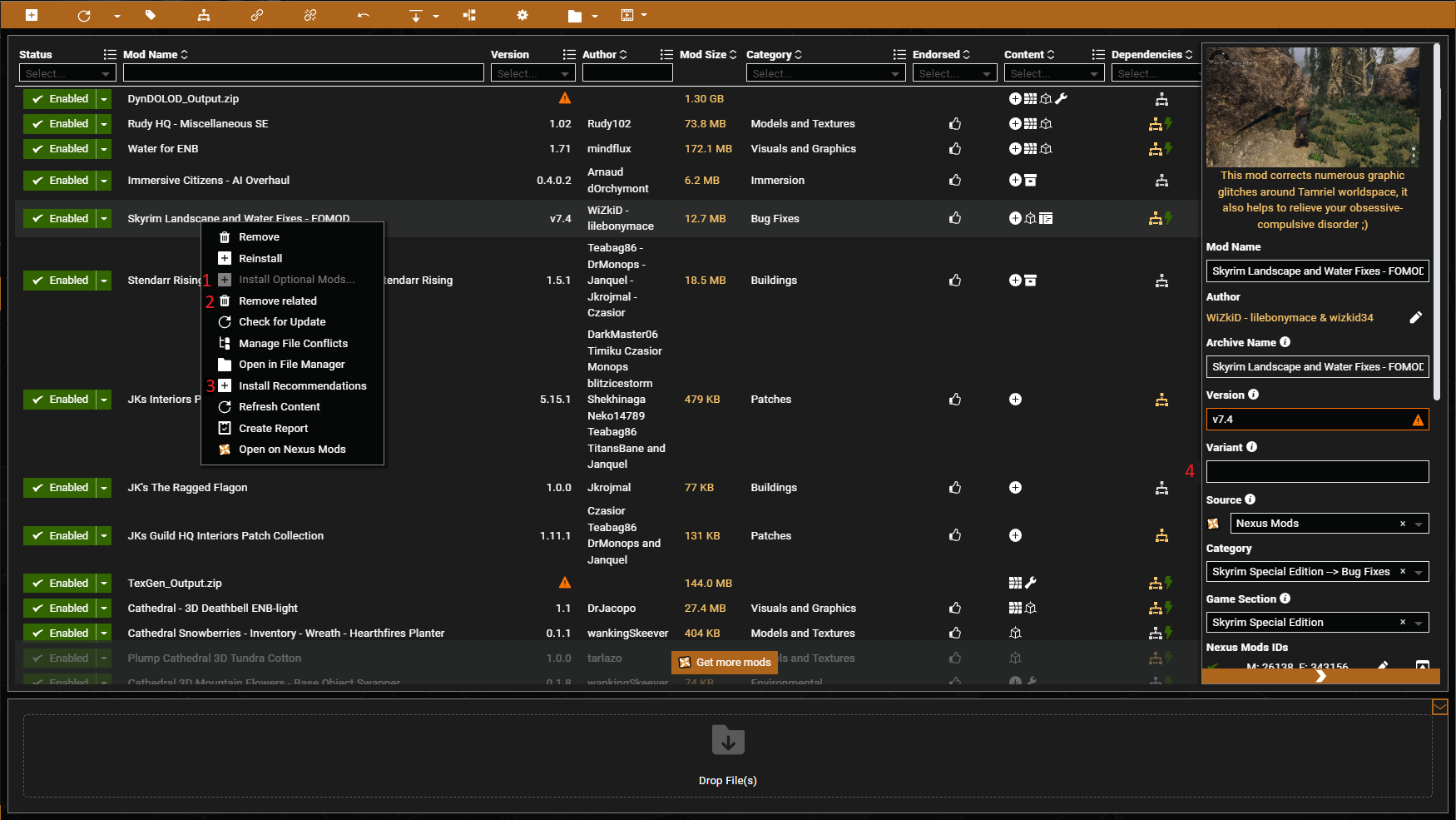Open the Source dropdown showing Nexus Mods
This screenshot has width=1456, height=820.
tap(1330, 524)
